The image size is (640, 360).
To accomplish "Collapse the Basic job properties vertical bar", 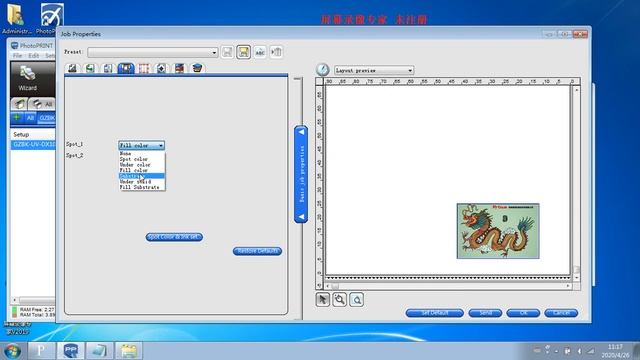I will point(301,174).
